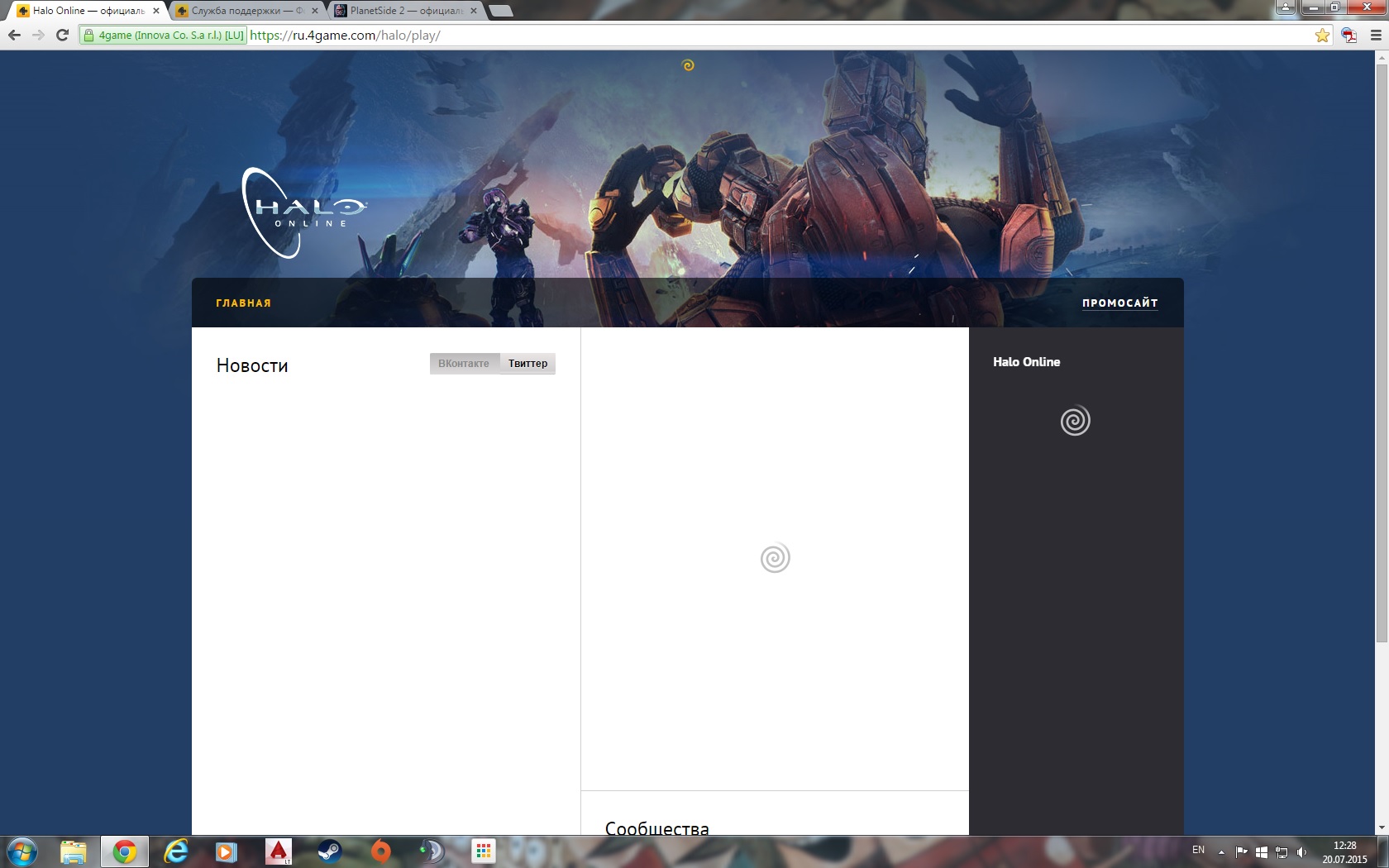Open the colored grid app on the taskbar
Viewport: 1389px width, 868px height.
tap(484, 851)
